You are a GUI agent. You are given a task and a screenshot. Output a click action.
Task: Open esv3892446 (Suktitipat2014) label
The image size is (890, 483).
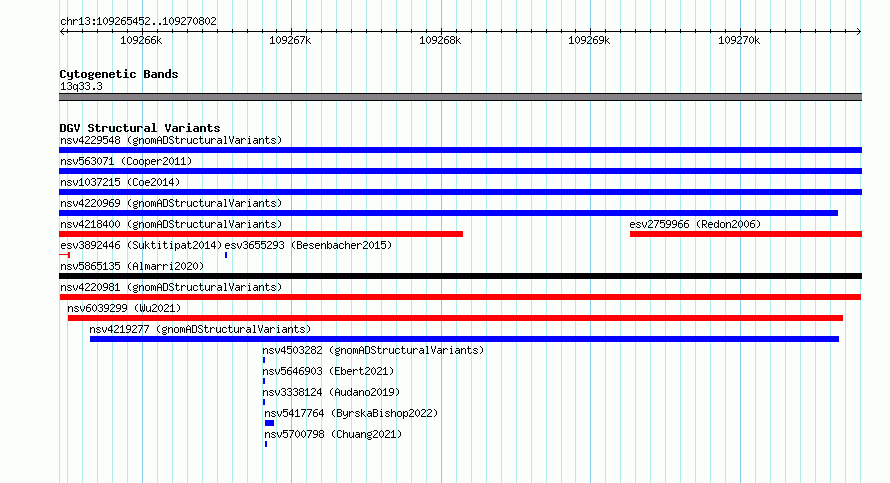click(141, 245)
